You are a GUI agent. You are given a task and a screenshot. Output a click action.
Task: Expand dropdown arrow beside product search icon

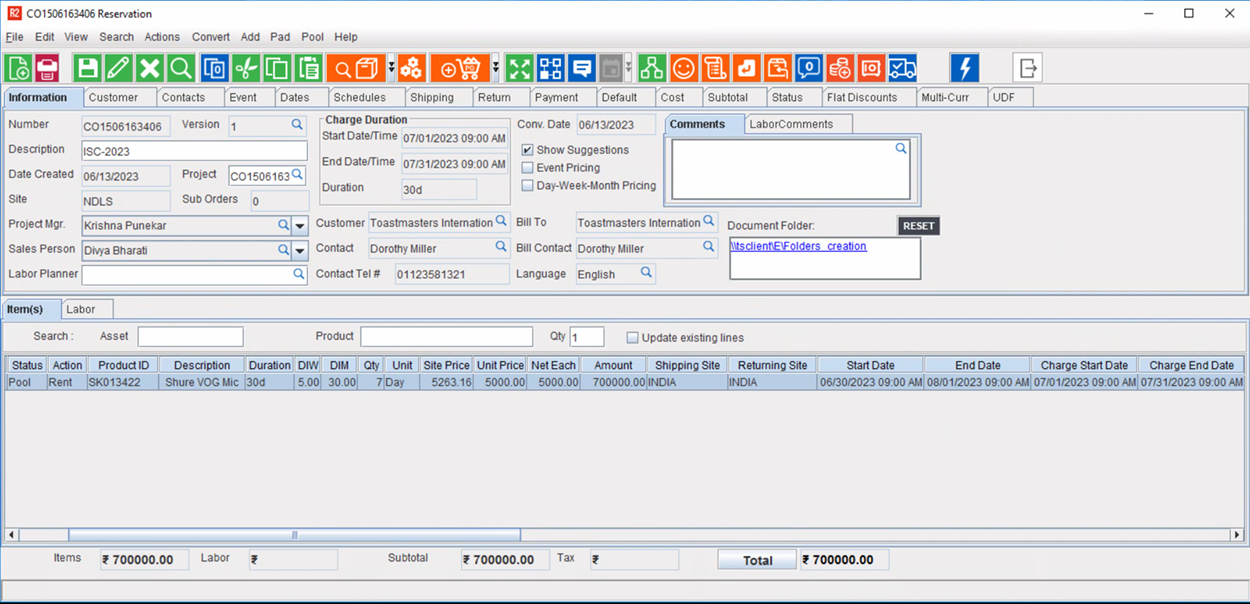coord(391,68)
